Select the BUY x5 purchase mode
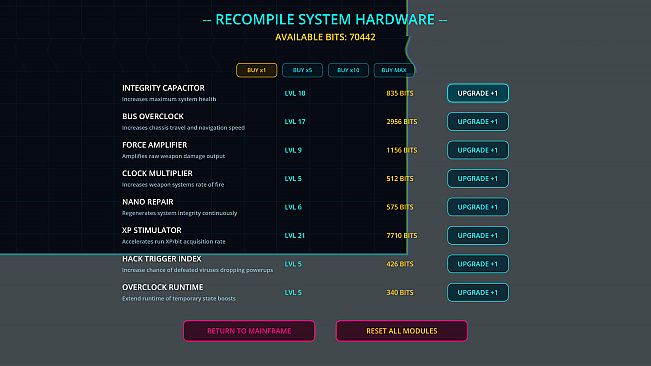This screenshot has height=366, width=651. pyautogui.click(x=302, y=70)
